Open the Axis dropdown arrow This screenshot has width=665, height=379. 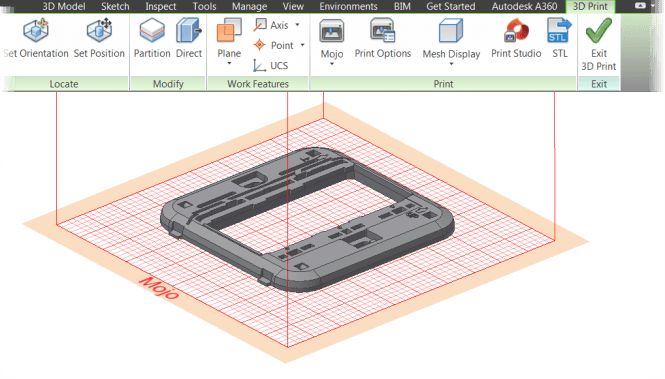(297, 25)
